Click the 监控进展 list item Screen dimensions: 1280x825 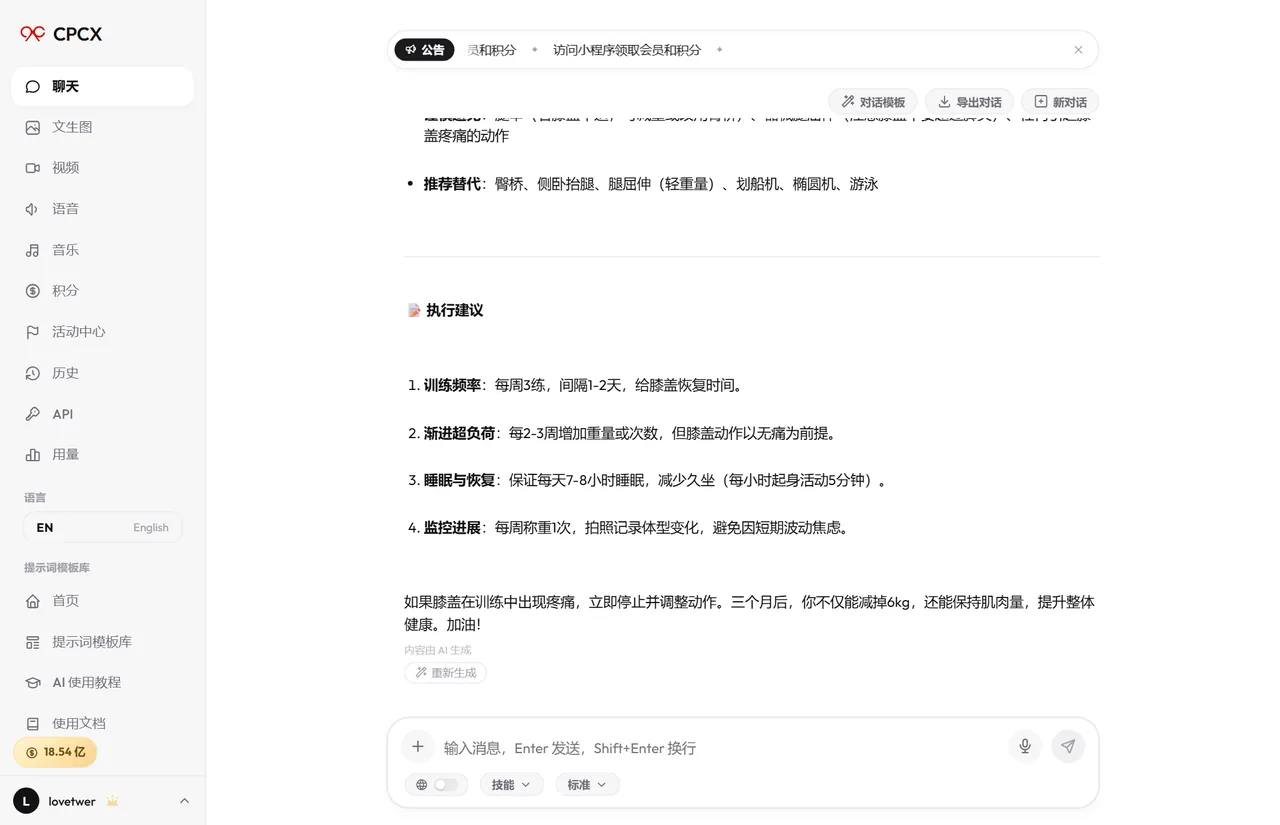click(x=636, y=527)
